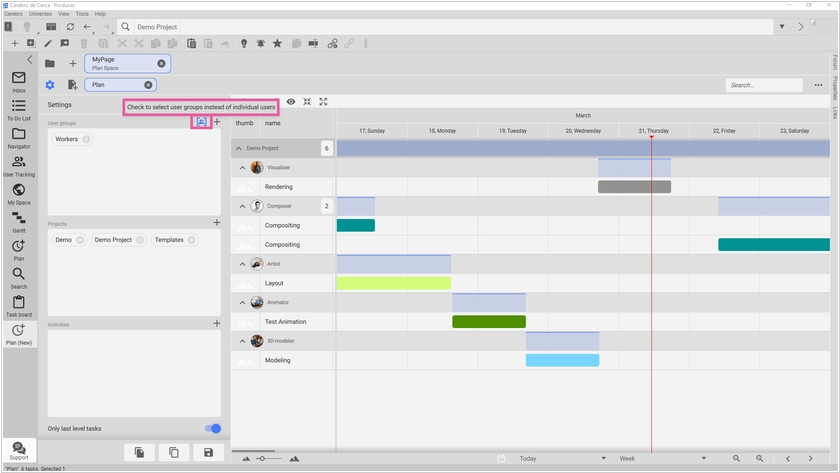Close the MyPage Plan Space tab

click(161, 64)
